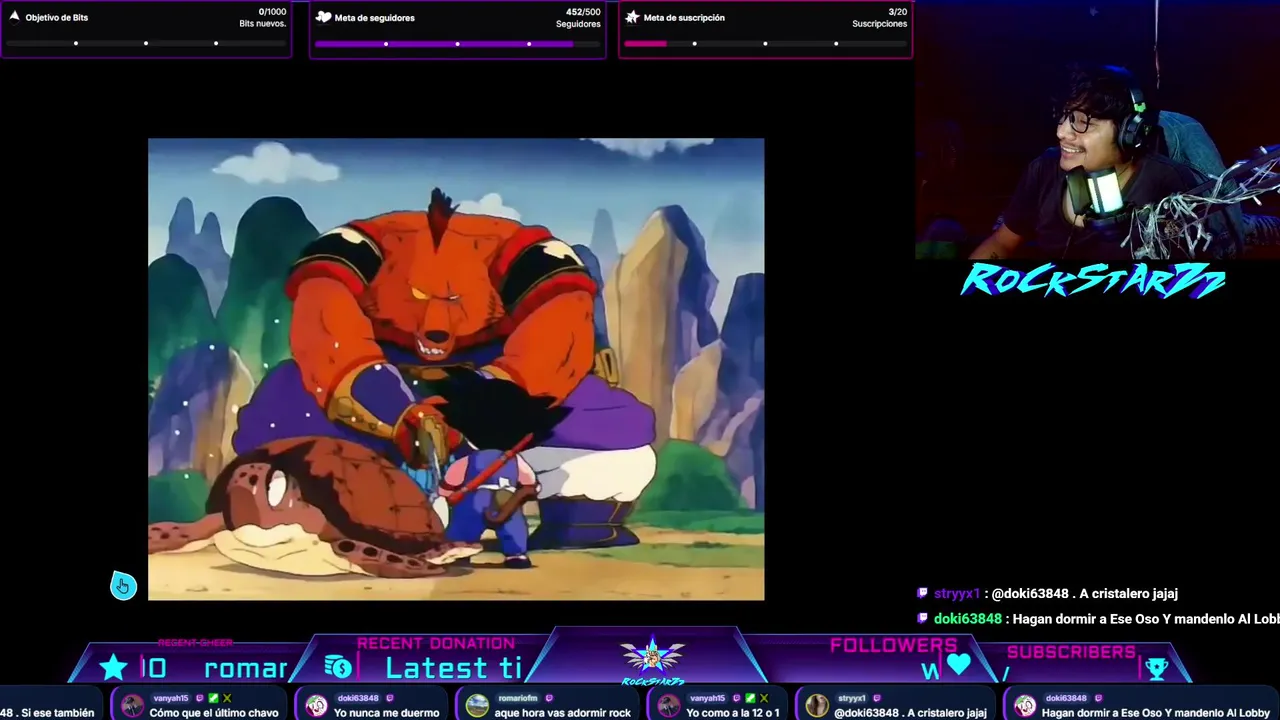Click the Twitch badge beside doki63848 in chat
Image resolution: width=1280 pixels, height=720 pixels.
pos(923,619)
